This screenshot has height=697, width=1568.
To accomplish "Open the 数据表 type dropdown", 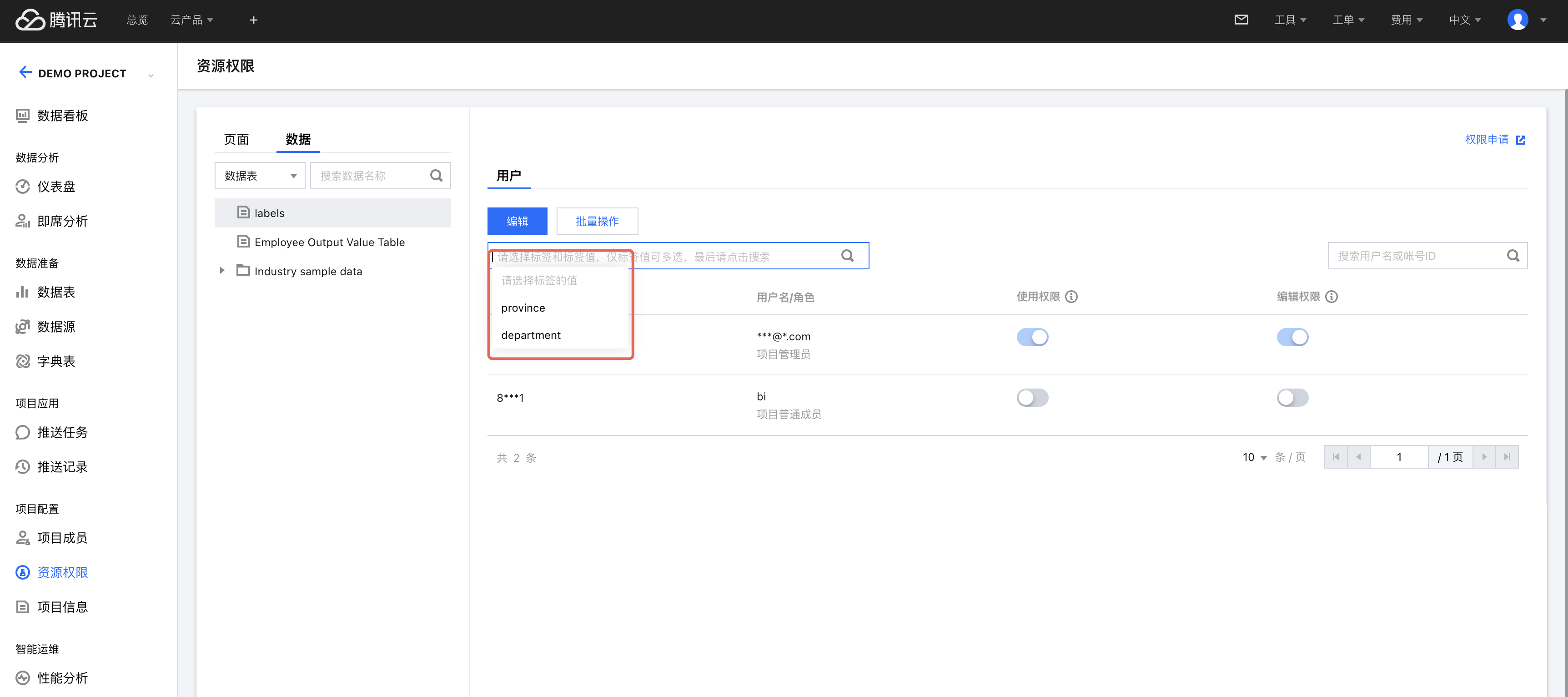I will 260,176.
